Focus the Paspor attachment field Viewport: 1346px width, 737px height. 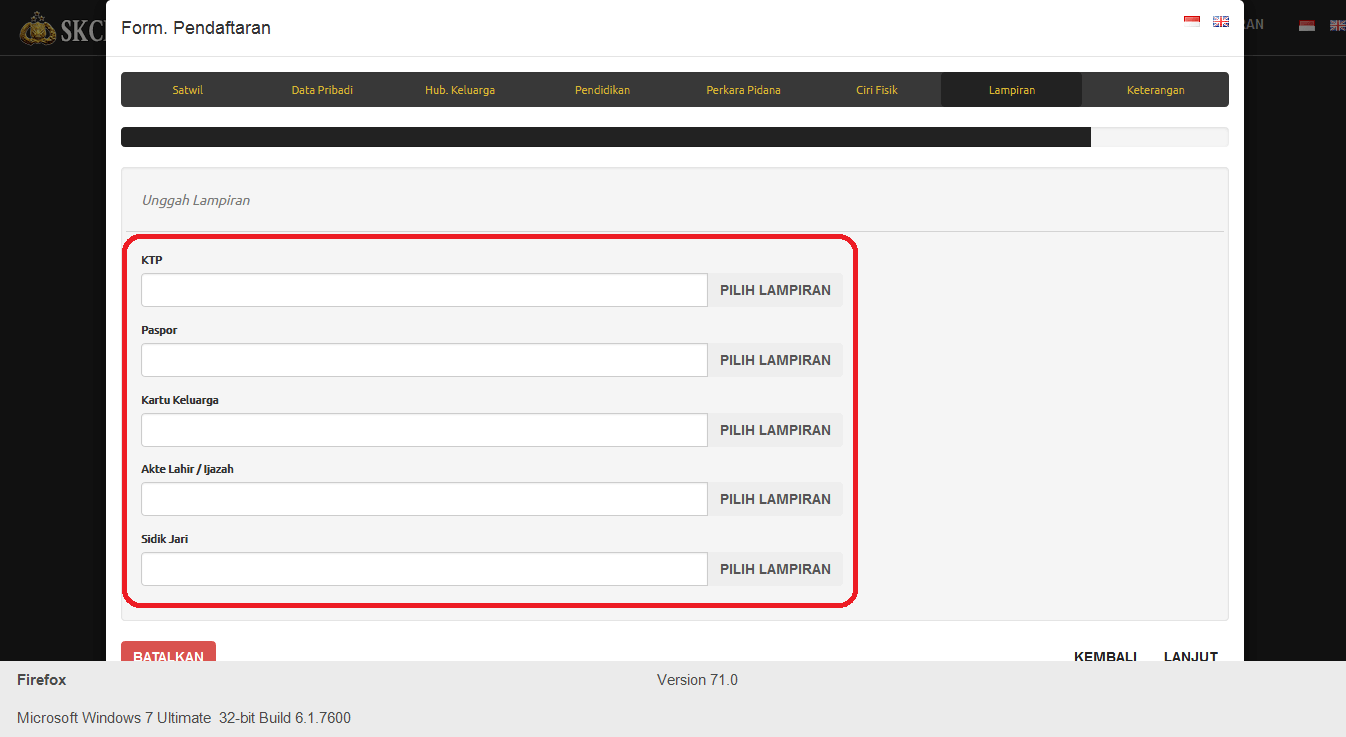tap(424, 360)
